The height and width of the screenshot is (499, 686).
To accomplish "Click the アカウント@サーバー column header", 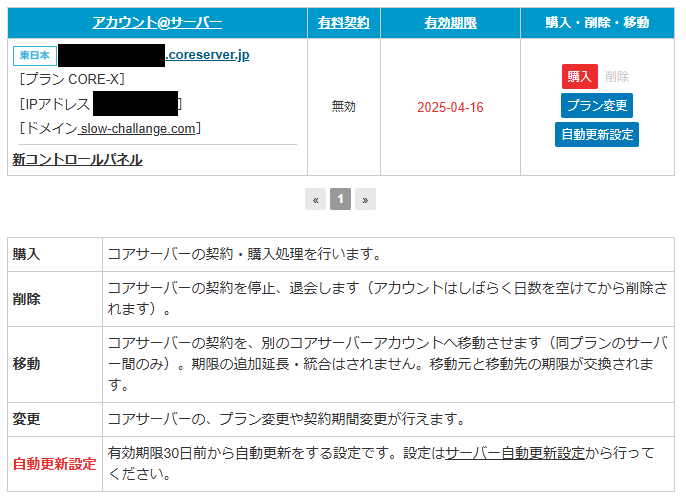I will [157, 22].
